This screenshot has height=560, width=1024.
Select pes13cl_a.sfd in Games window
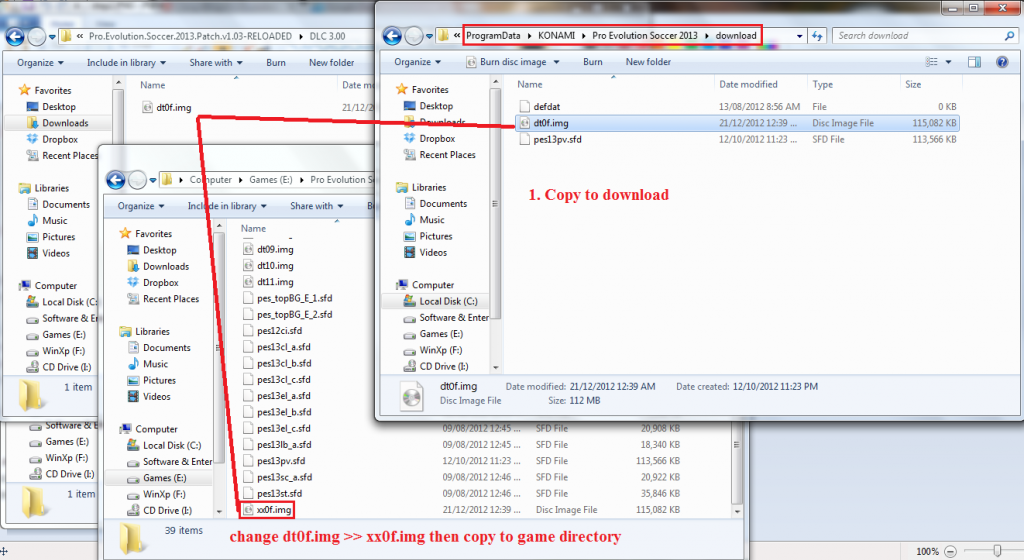[x=276, y=347]
